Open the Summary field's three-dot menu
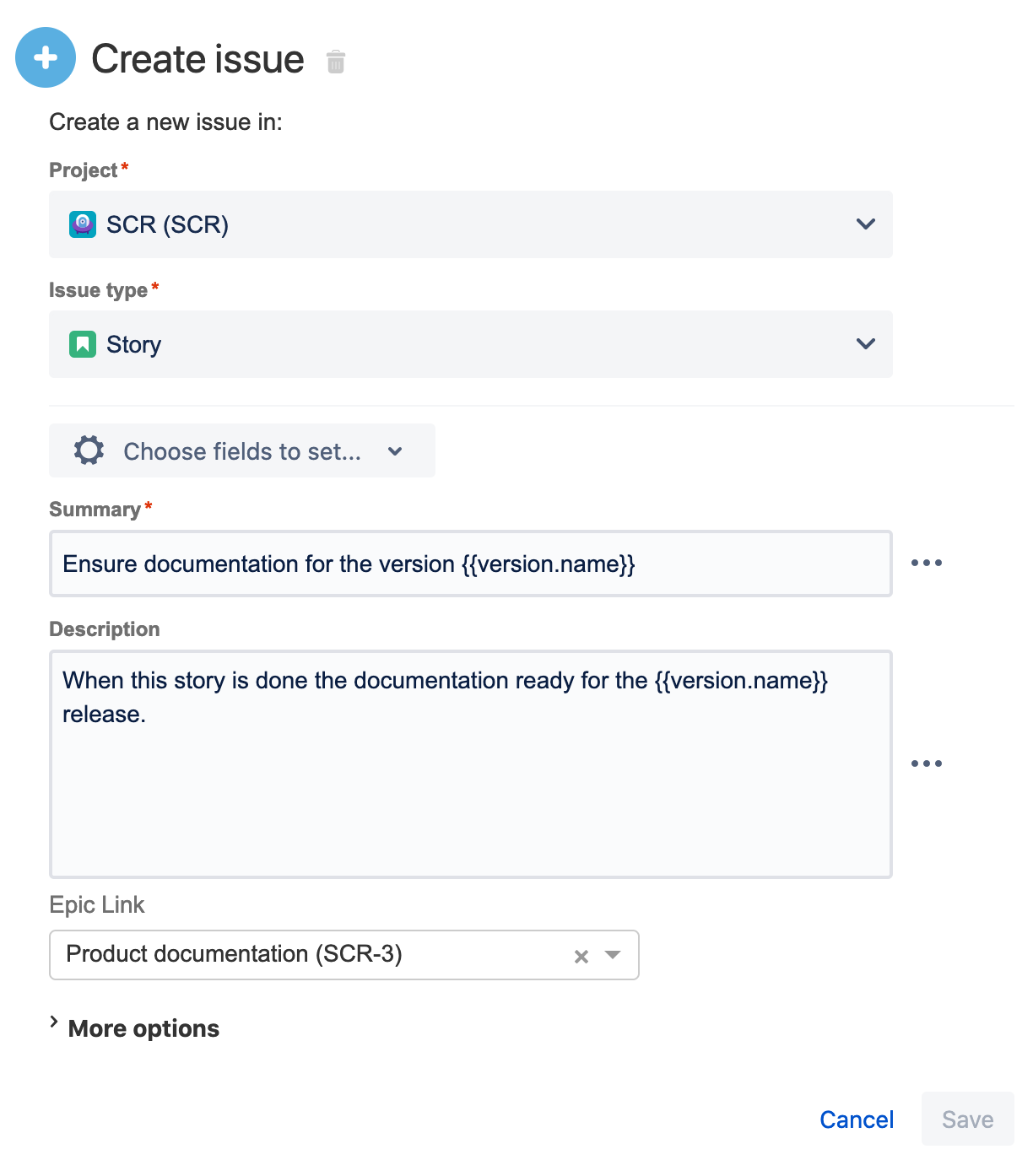 [926, 563]
